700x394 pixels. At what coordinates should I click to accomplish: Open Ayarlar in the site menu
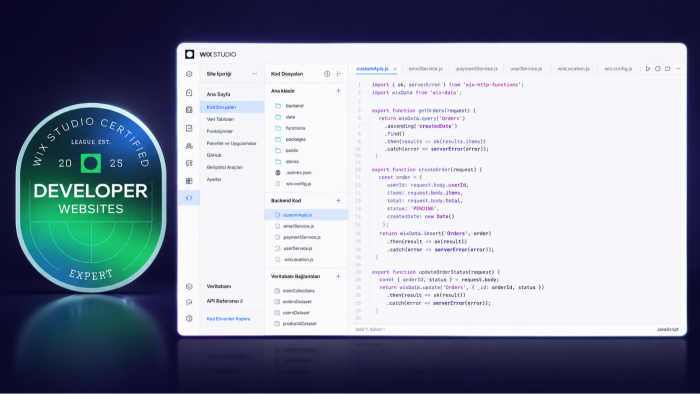coord(214,179)
